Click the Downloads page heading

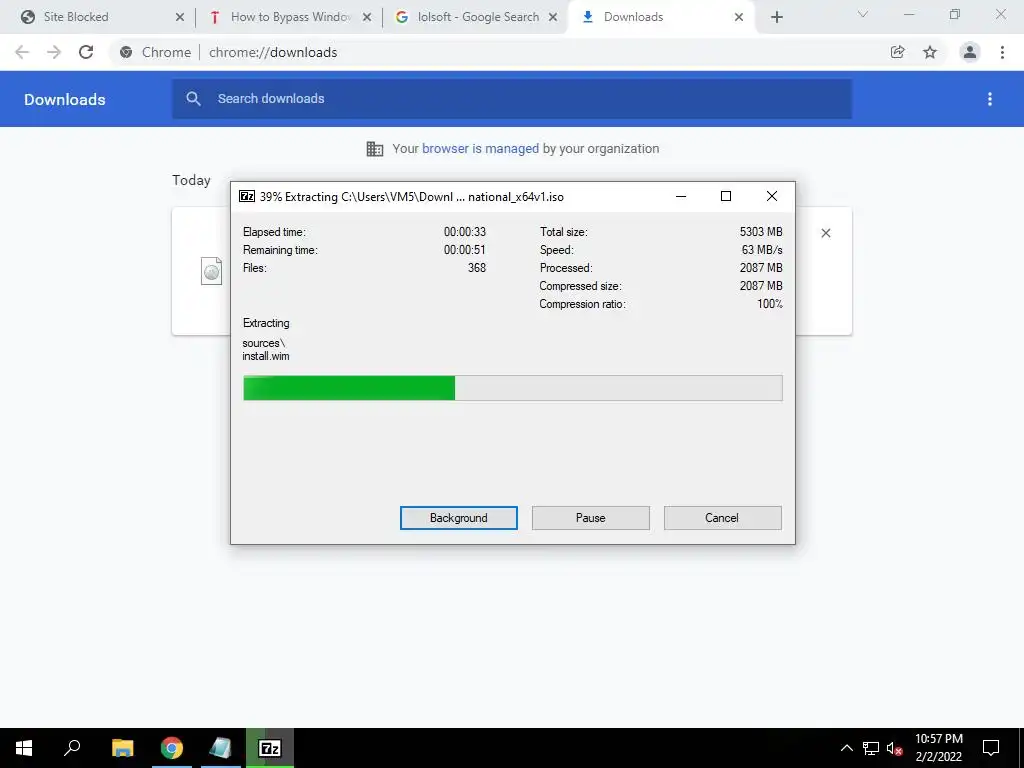(x=65, y=99)
